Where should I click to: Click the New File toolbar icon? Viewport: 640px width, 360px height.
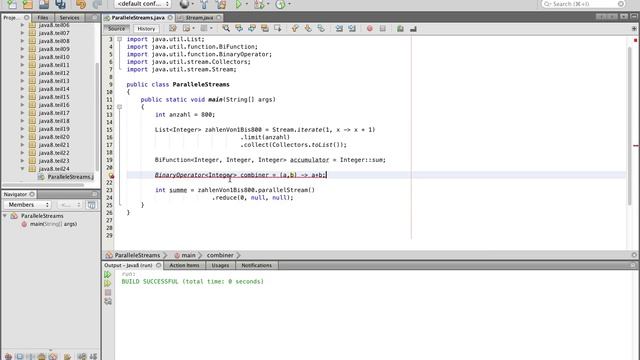12,4
